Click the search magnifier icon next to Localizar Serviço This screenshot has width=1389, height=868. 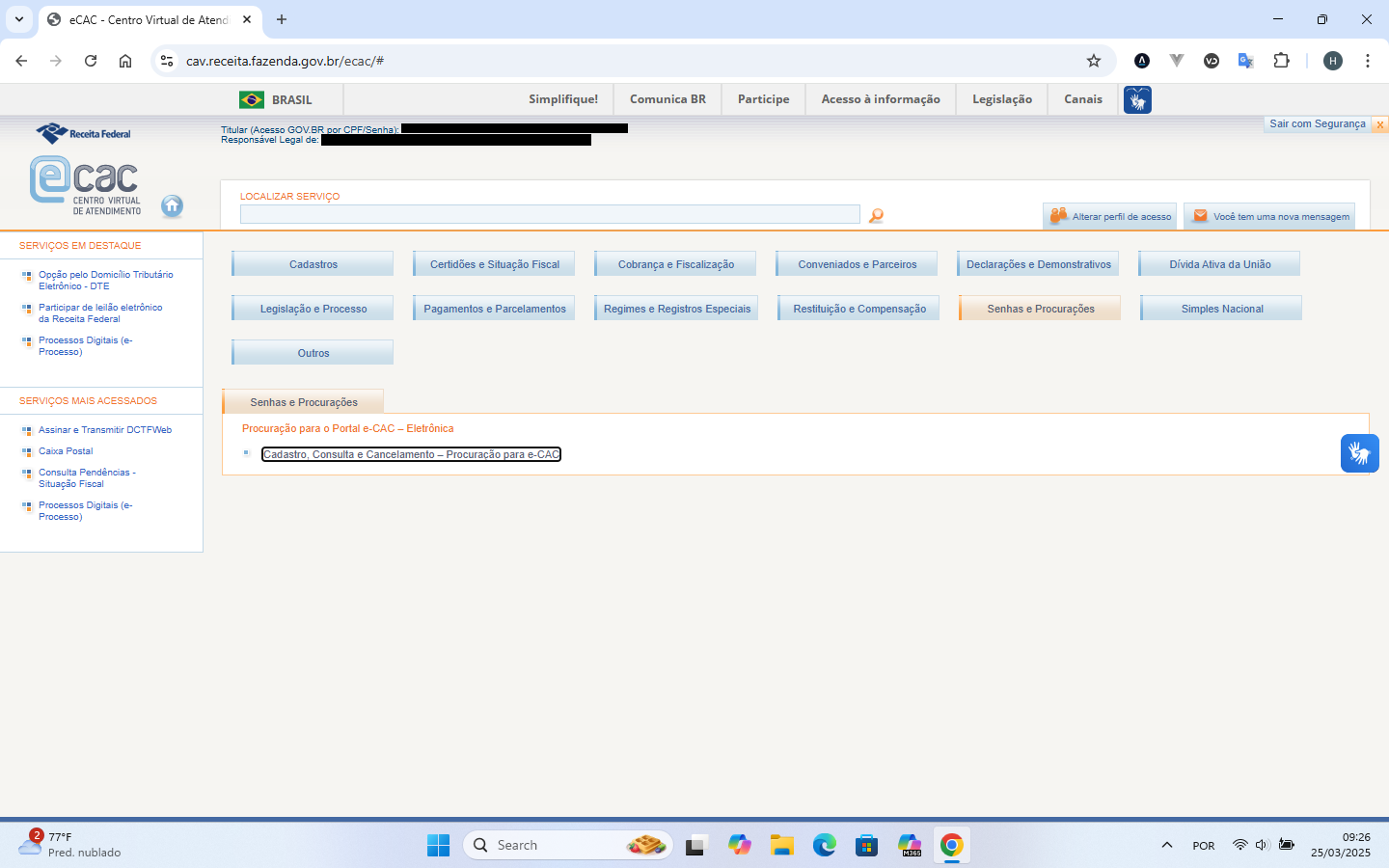pos(876,216)
